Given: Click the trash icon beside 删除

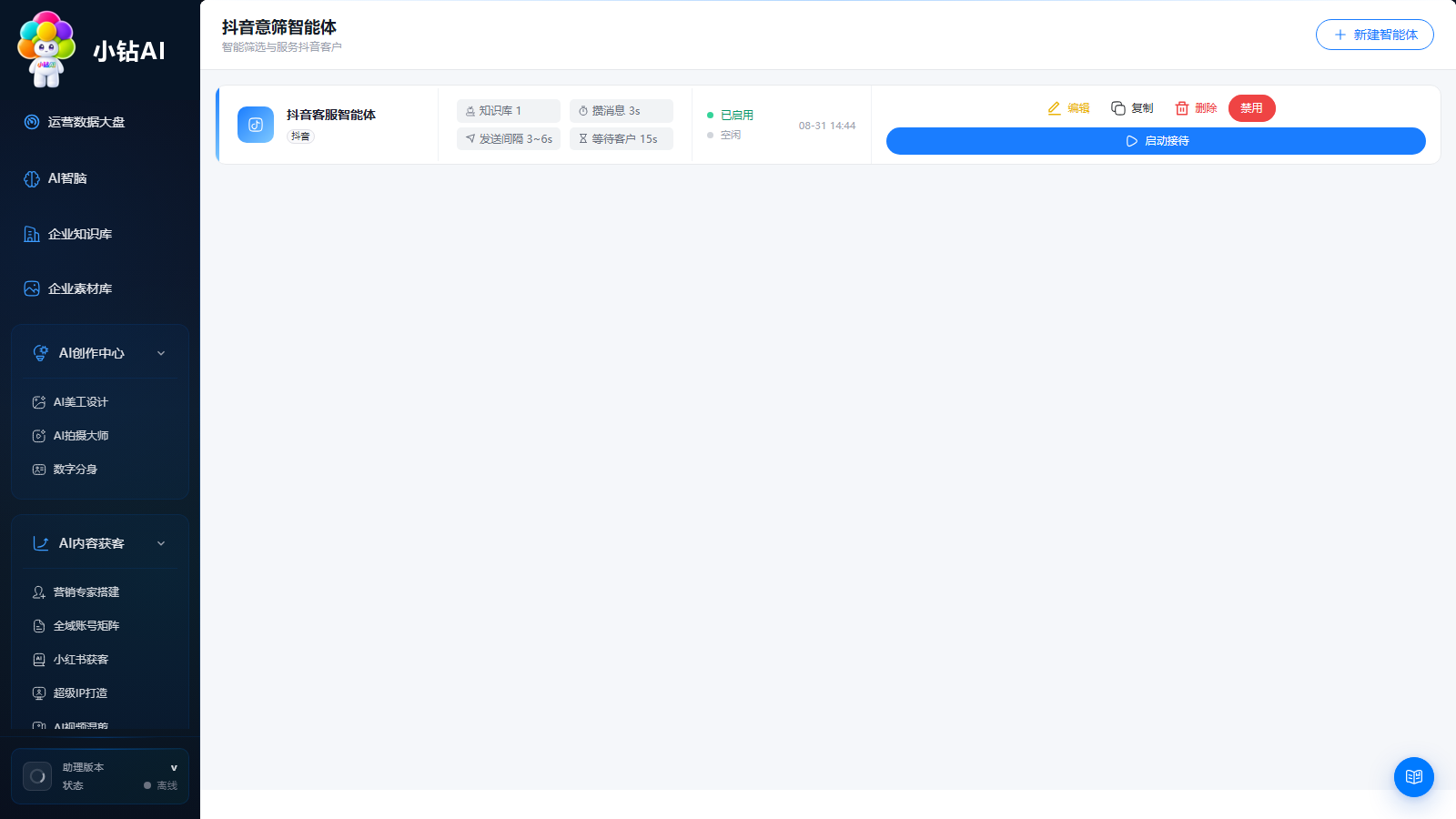Looking at the screenshot, I should 1182,108.
